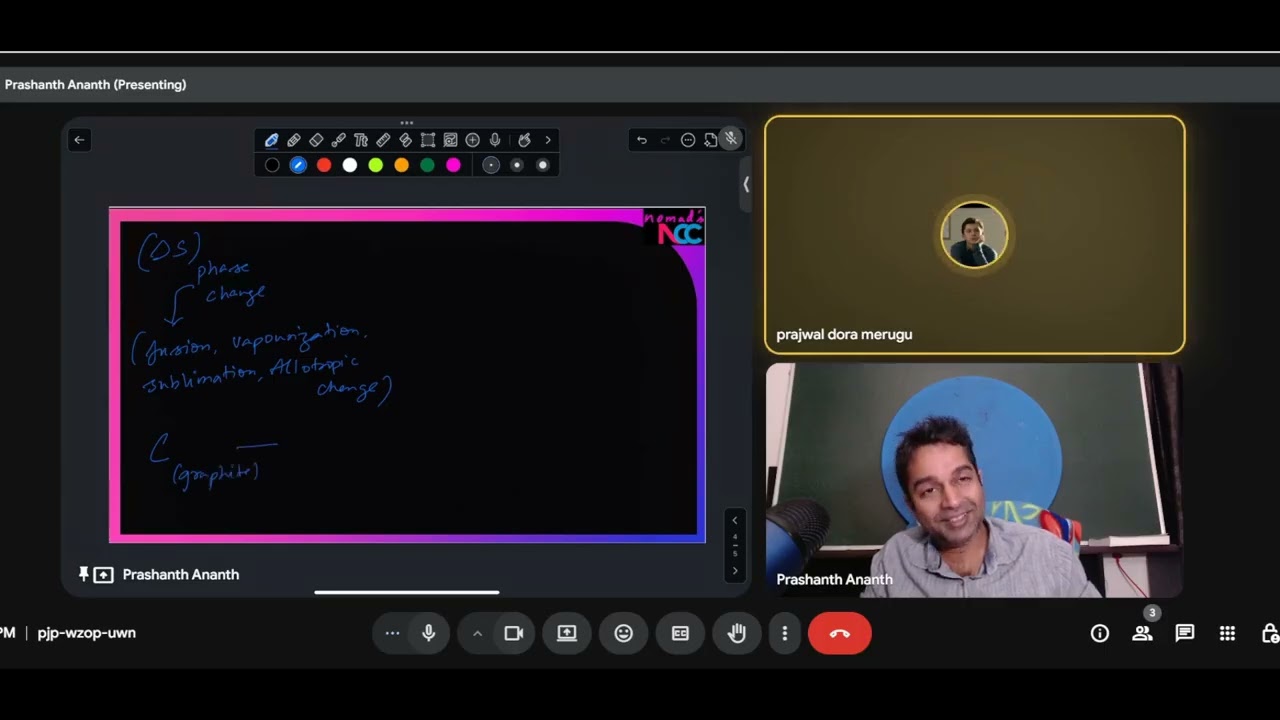
Task: Click Prashanth Ananth's video tile
Action: click(975, 480)
